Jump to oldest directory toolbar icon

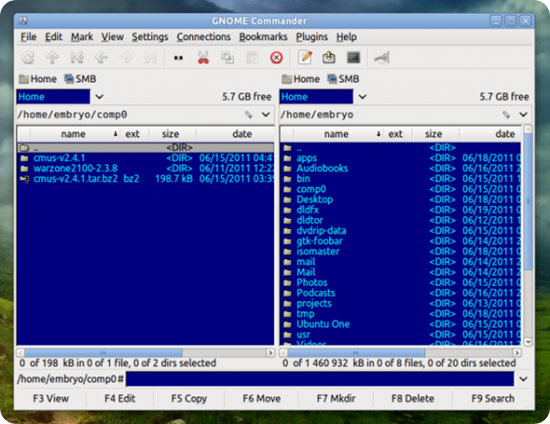coord(77,58)
